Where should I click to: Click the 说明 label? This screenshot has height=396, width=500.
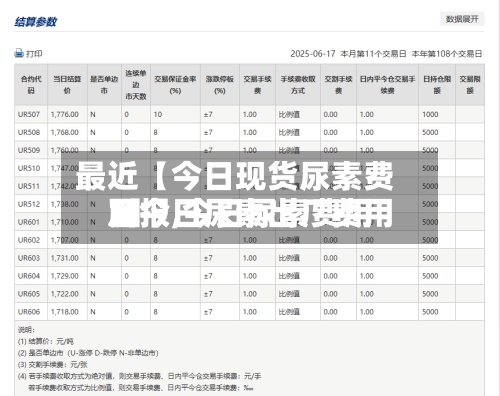tap(26, 330)
